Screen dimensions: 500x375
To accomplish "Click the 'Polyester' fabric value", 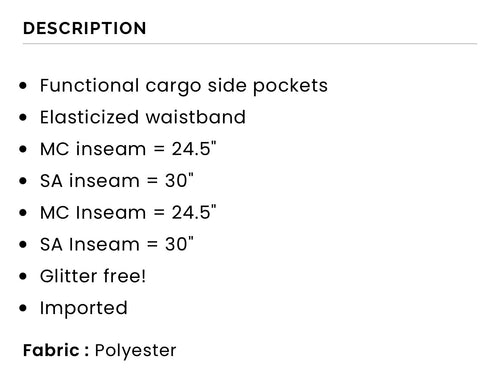I will (x=135, y=351).
